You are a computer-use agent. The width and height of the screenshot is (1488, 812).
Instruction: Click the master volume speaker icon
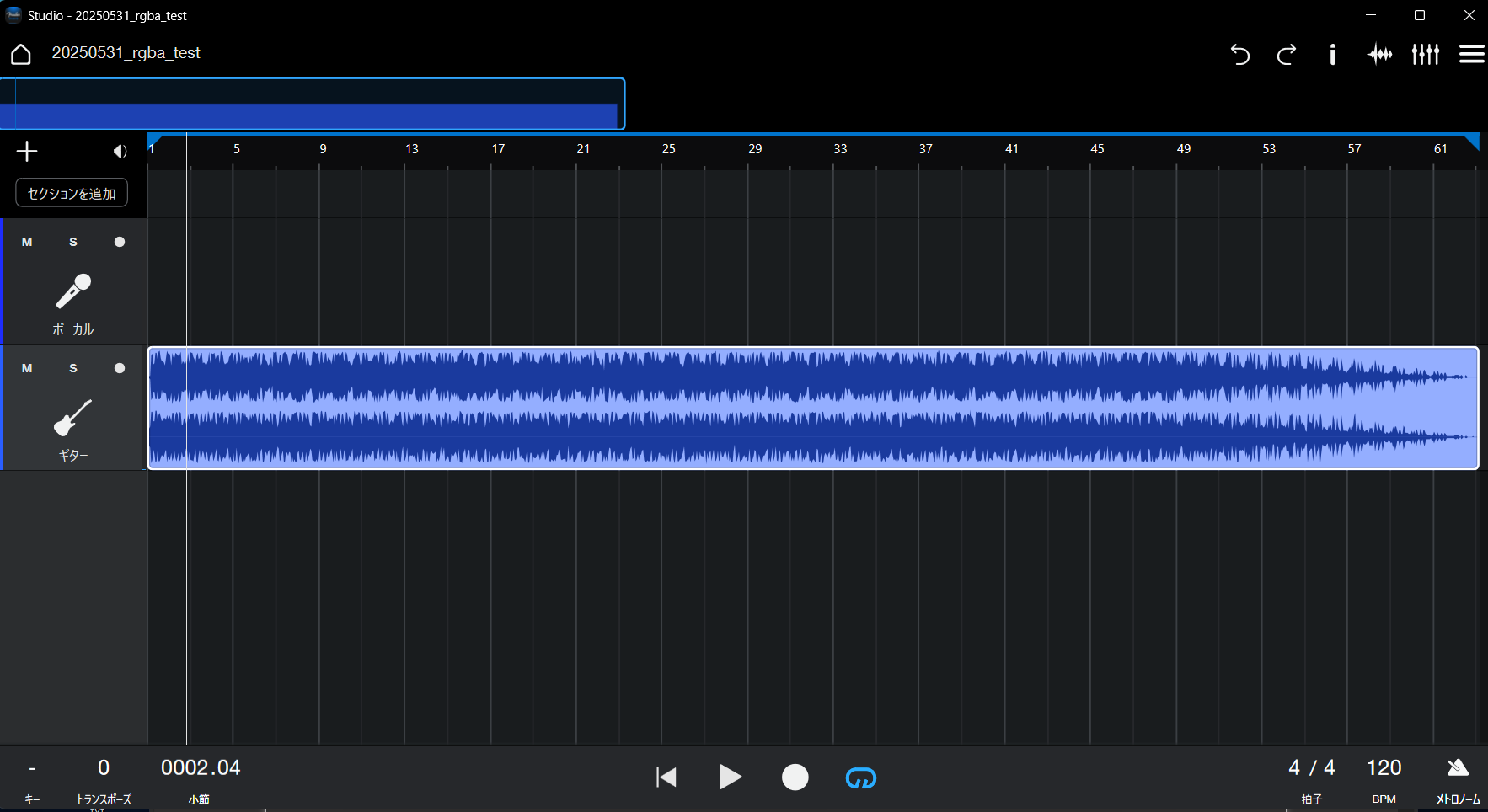[x=120, y=152]
